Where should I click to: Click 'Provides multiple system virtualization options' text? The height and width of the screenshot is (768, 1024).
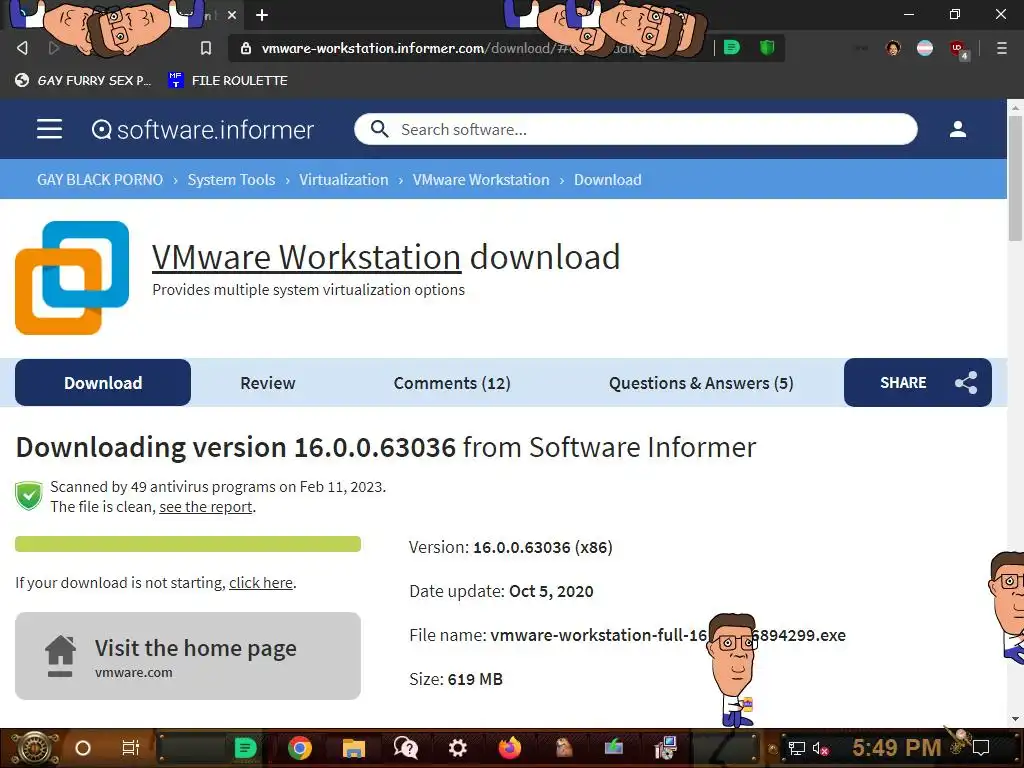pos(308,289)
